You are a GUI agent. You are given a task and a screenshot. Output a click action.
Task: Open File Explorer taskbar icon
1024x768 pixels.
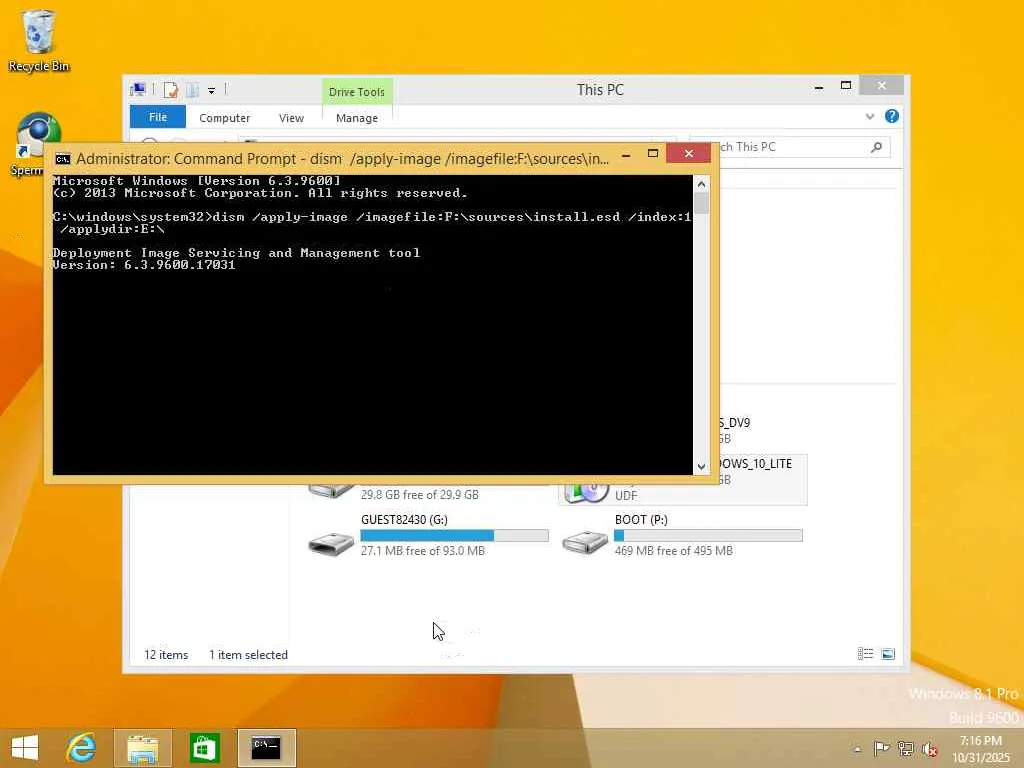click(143, 748)
